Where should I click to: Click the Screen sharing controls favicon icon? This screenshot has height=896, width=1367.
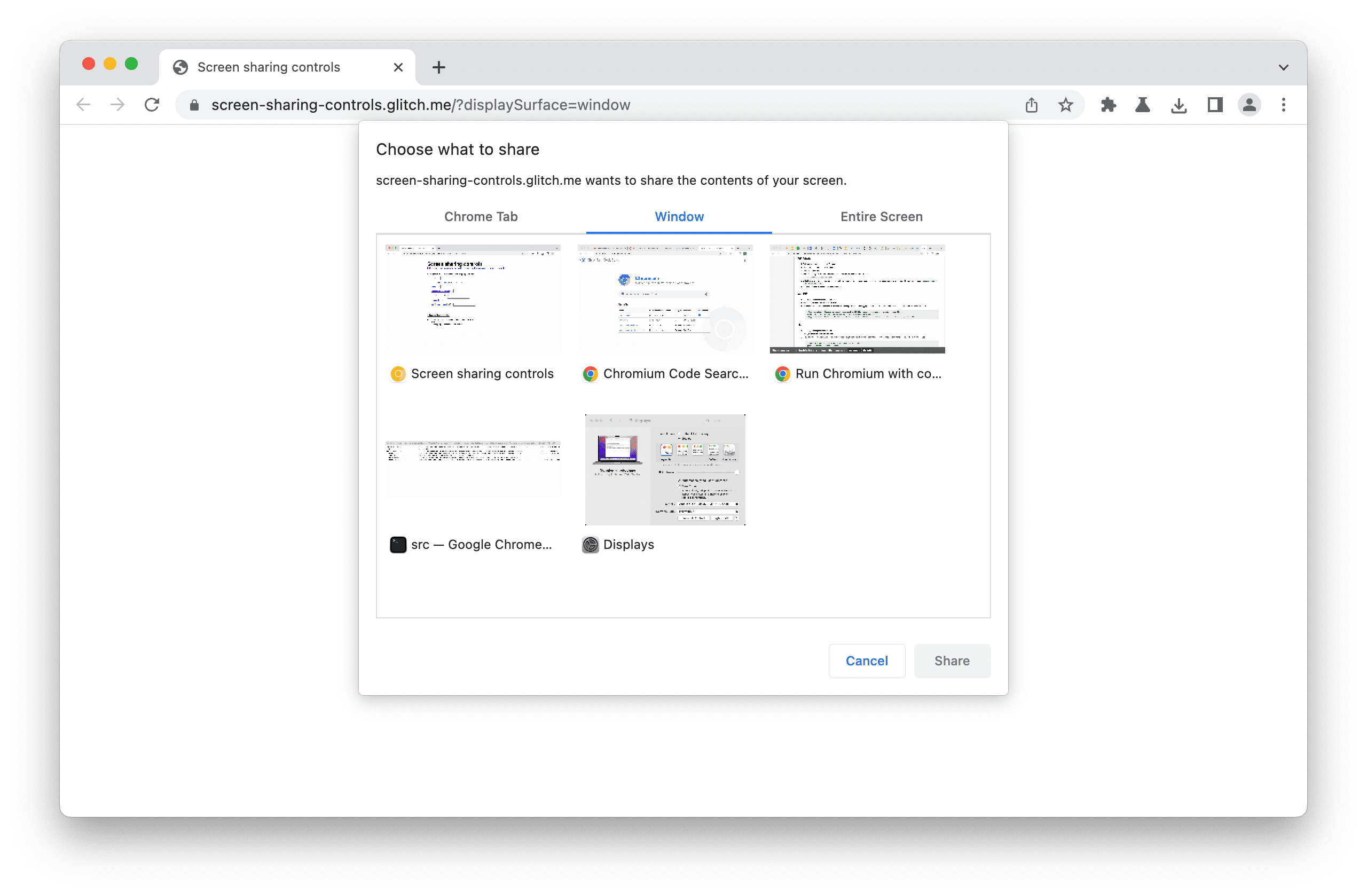[x=396, y=374]
